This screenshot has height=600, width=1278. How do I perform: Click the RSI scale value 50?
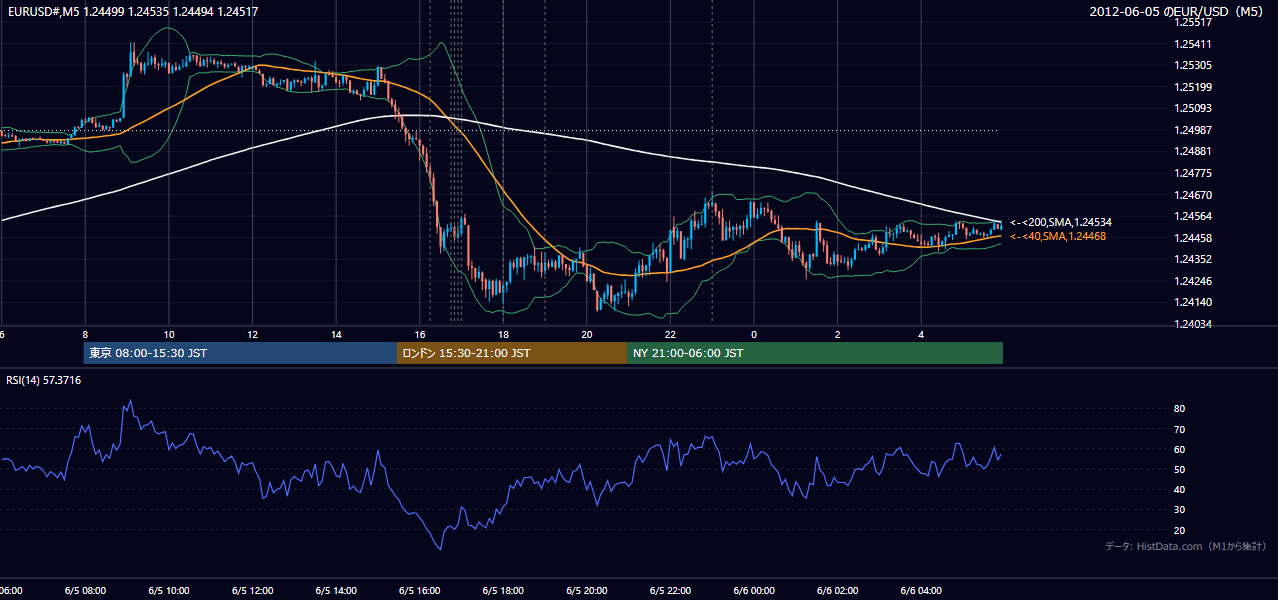tap(1179, 469)
